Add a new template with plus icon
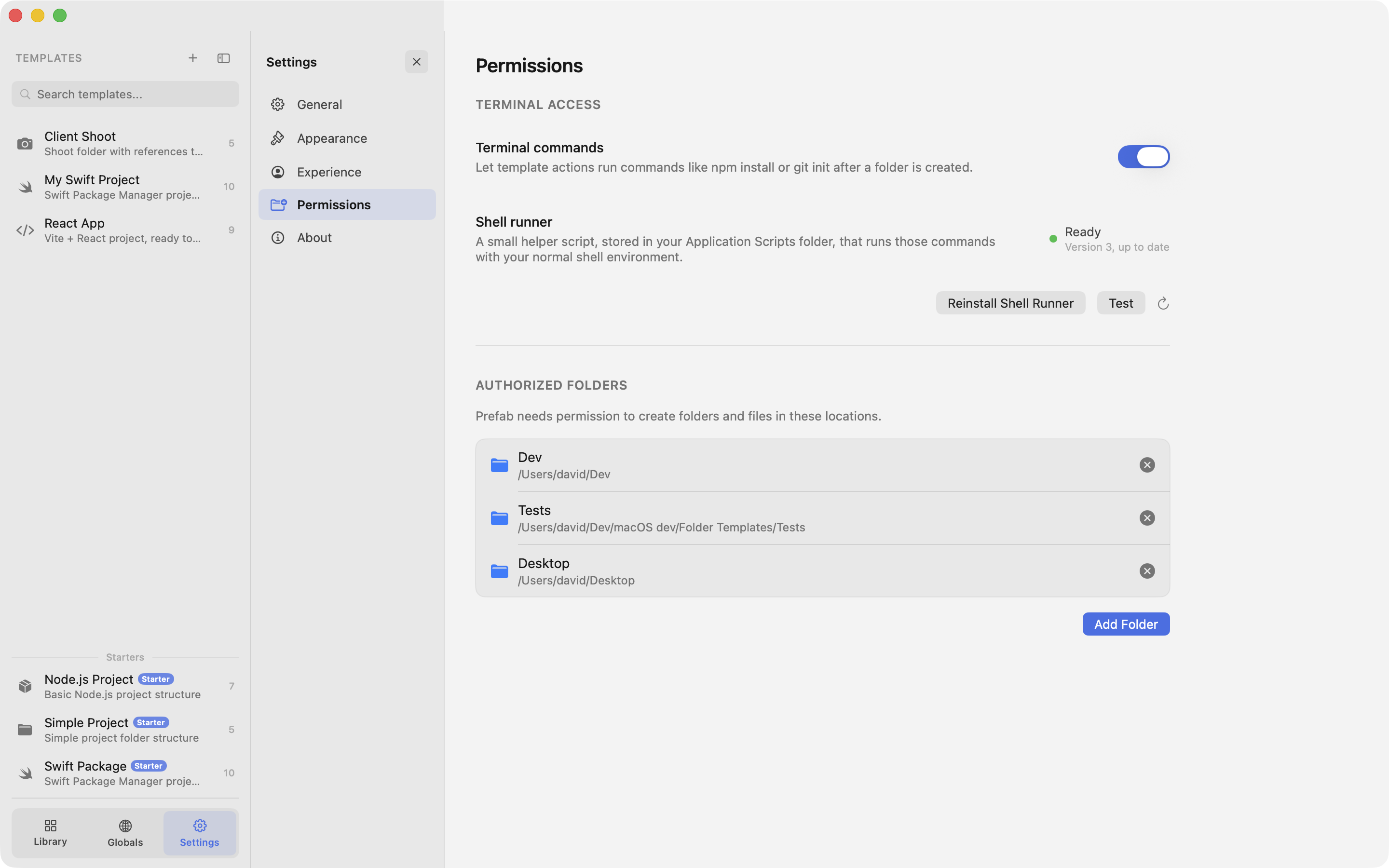 pos(193,58)
